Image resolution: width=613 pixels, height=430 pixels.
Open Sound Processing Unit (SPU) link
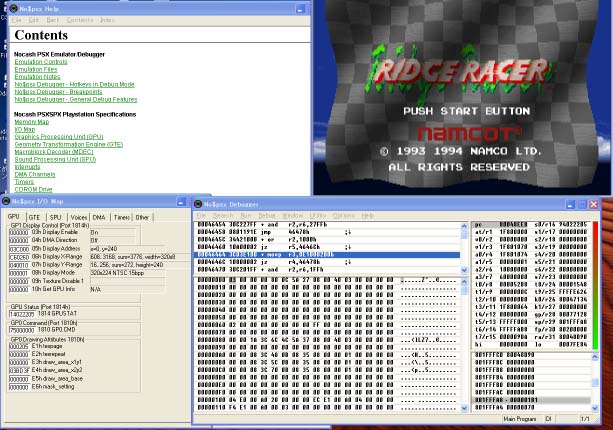[55, 159]
